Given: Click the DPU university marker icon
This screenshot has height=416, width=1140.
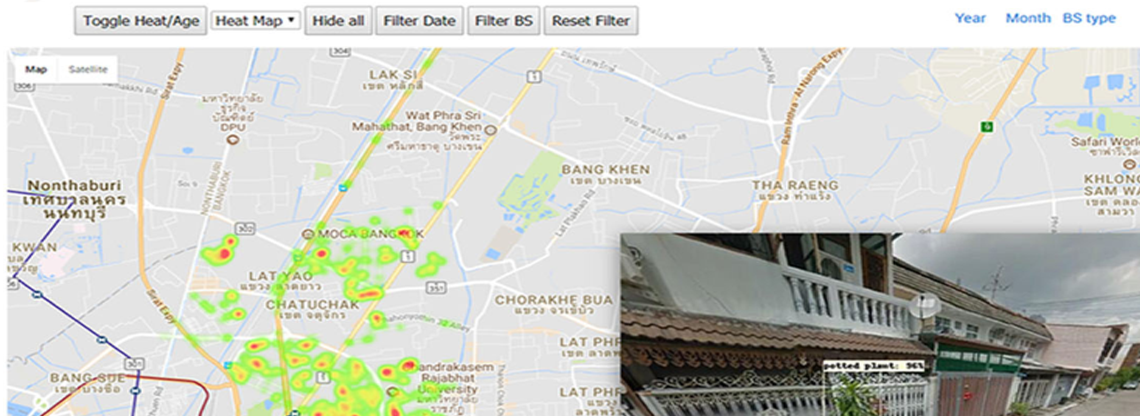Looking at the screenshot, I should (x=233, y=139).
